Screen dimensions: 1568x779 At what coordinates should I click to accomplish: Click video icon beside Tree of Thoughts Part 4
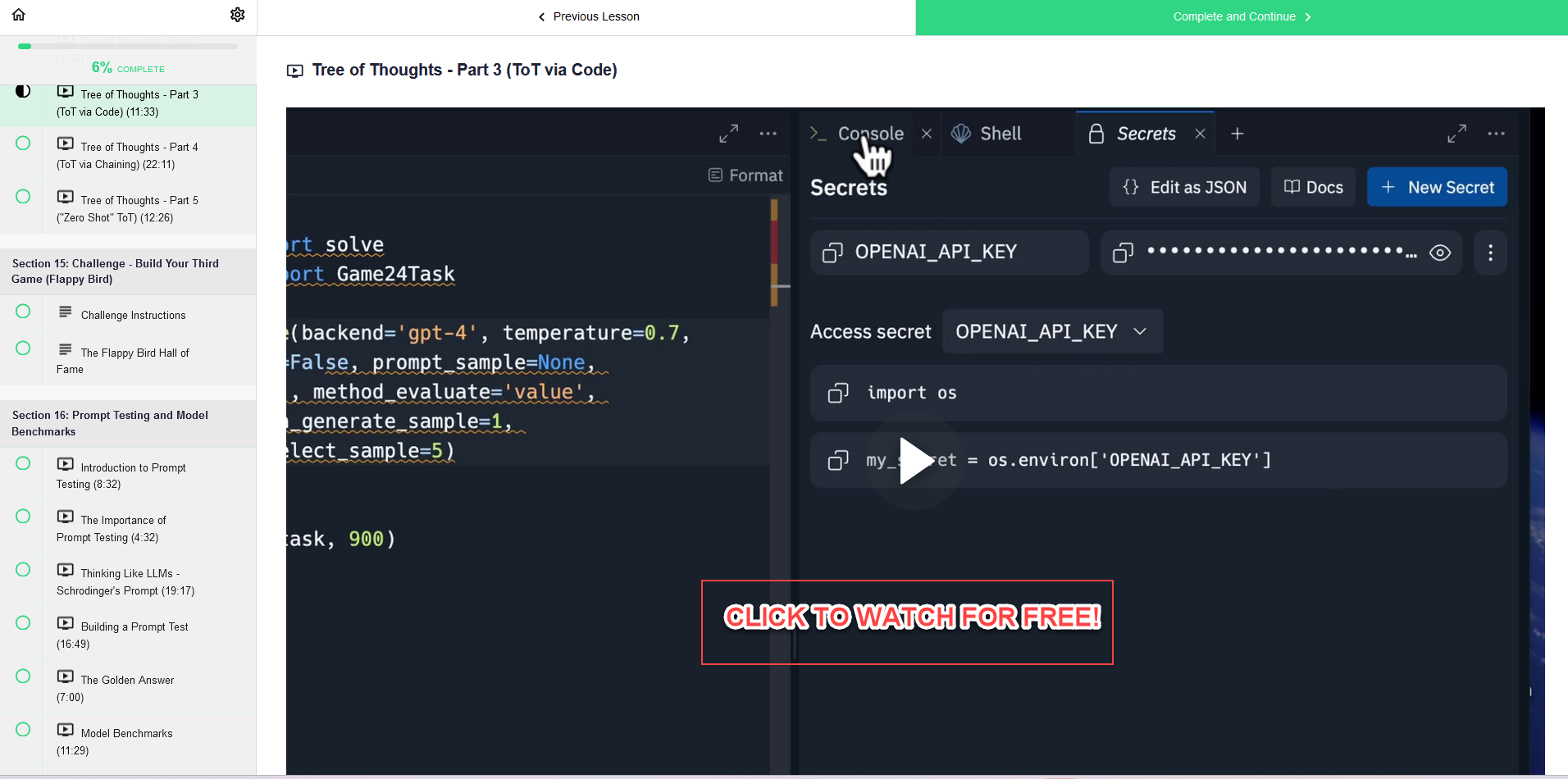66,143
